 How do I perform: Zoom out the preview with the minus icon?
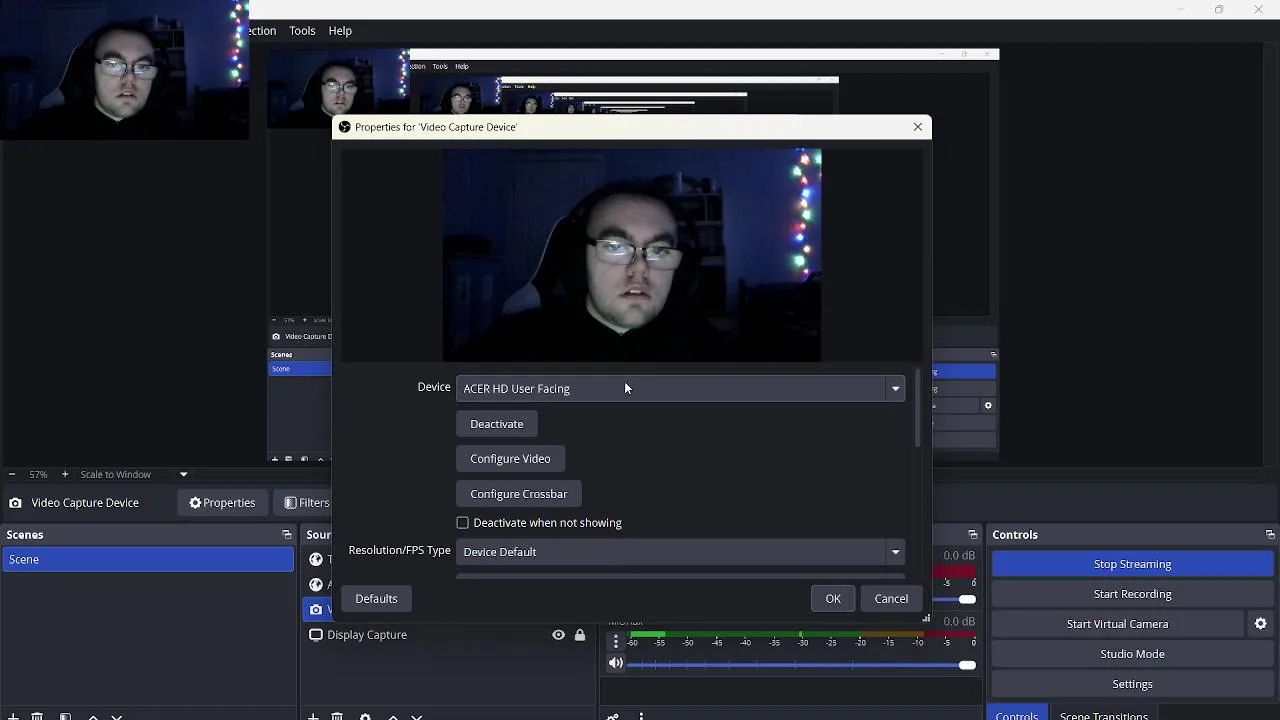pyautogui.click(x=12, y=474)
